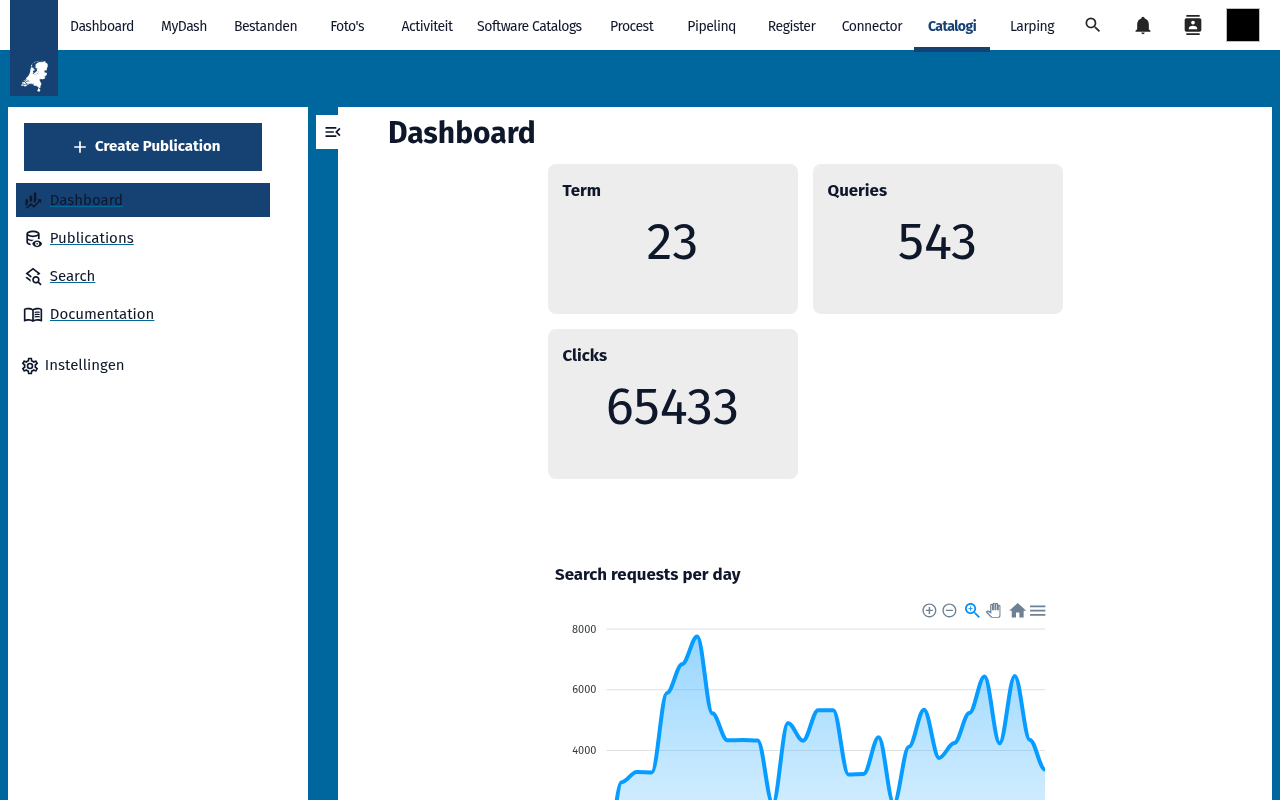The height and width of the screenshot is (800, 1280).
Task: Open the contacts icon in top bar
Action: [1193, 25]
